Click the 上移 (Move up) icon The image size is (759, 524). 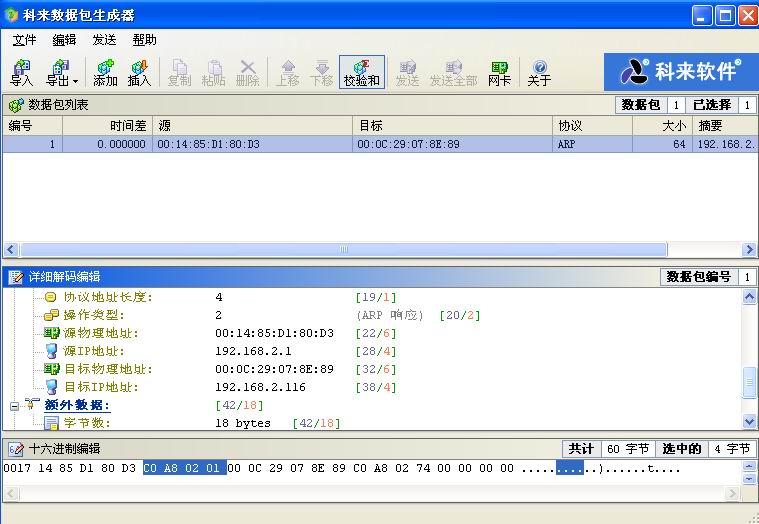(x=288, y=73)
